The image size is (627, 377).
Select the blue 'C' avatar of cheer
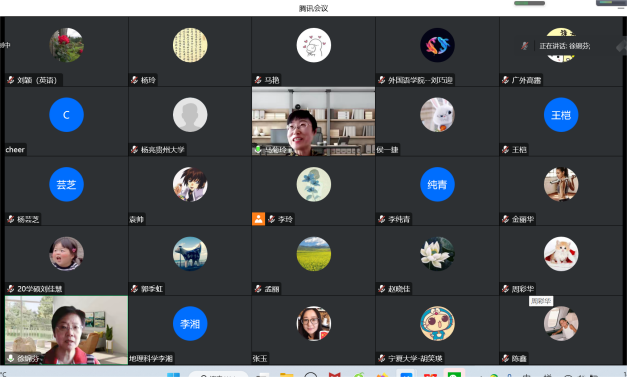tap(66, 115)
